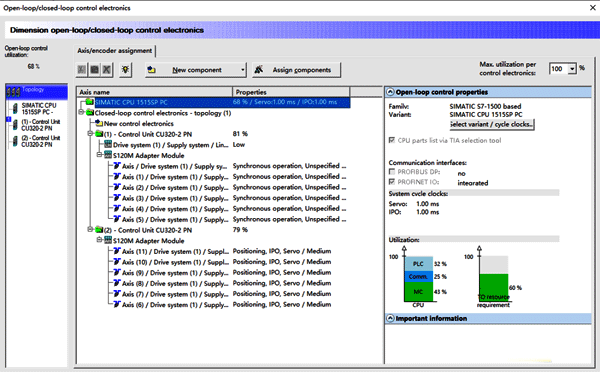Click the first grayed toolbar icon
This screenshot has height=372, width=600.
(82, 70)
